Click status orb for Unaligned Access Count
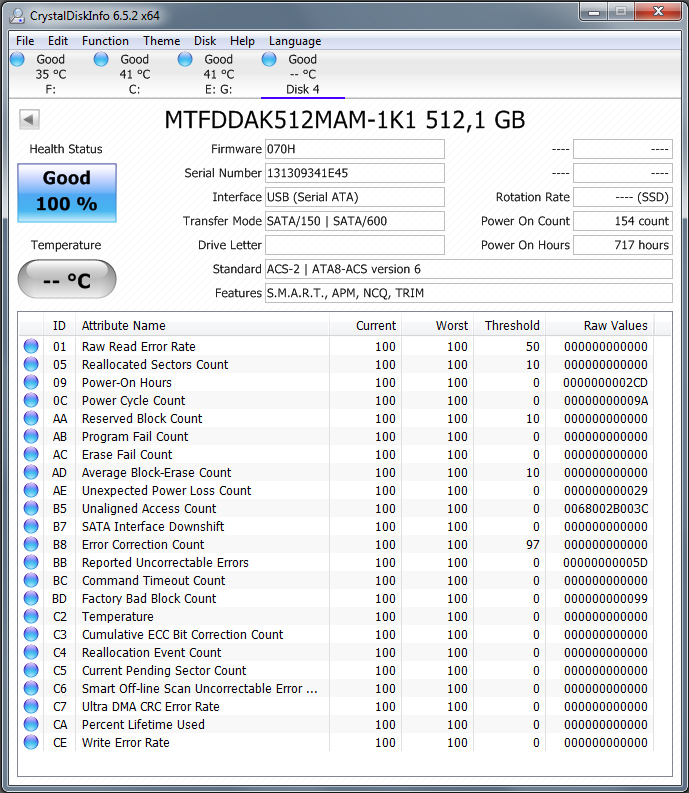This screenshot has height=793, width=689. (x=31, y=508)
